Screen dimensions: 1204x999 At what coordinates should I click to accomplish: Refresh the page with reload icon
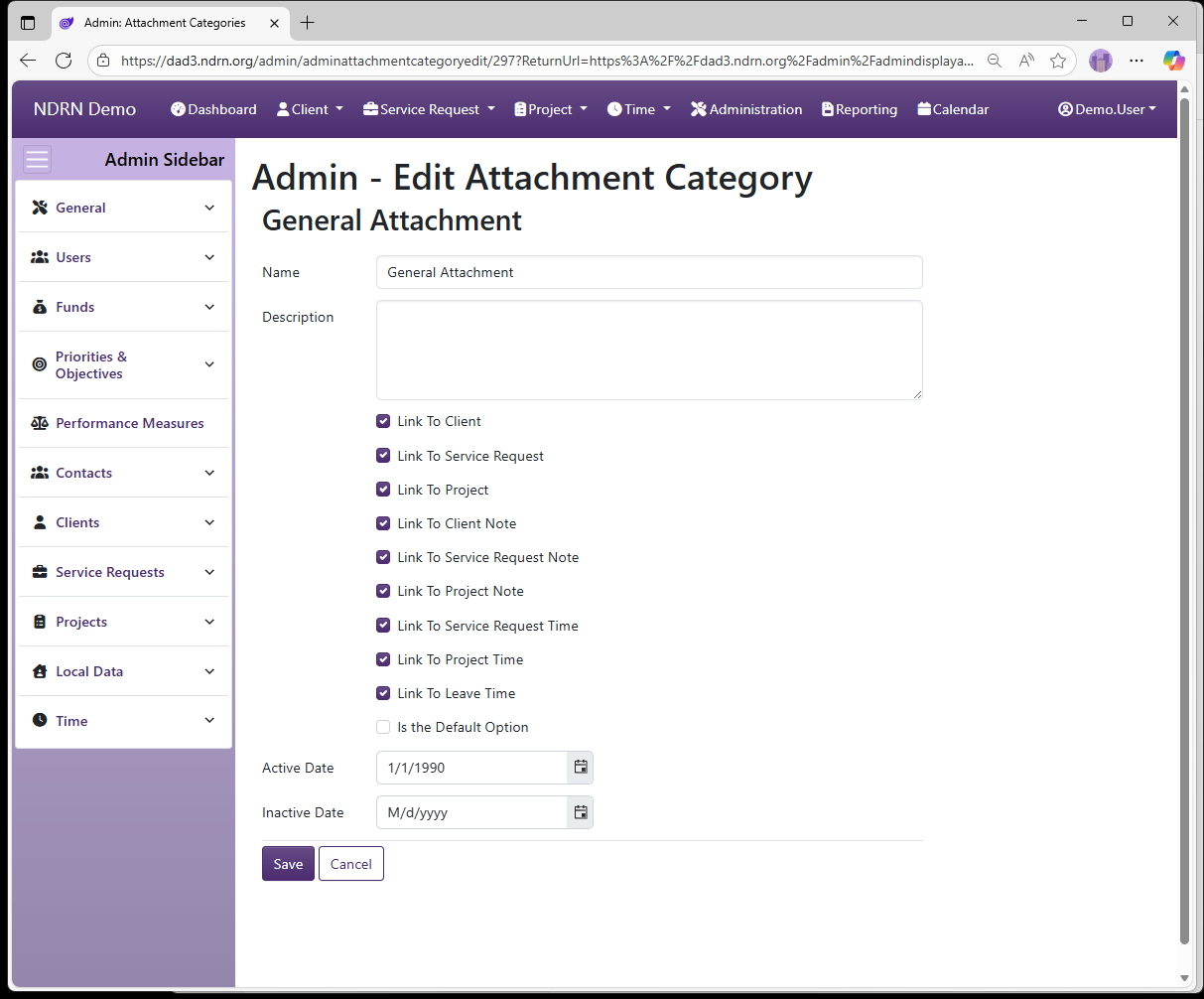point(64,61)
